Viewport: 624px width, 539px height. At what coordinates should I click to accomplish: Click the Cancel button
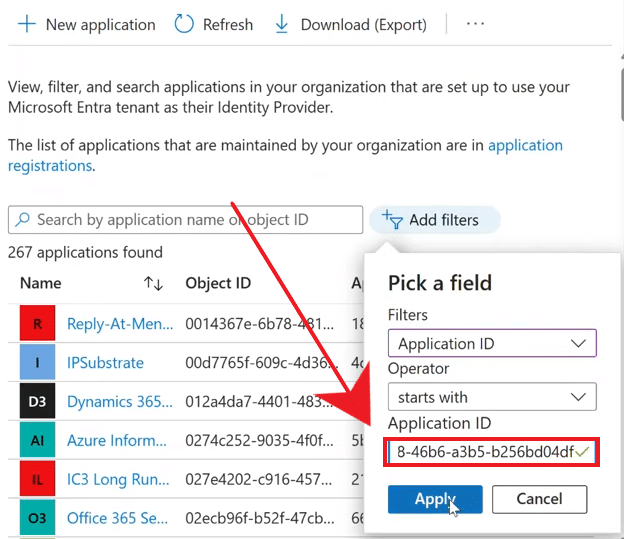(539, 499)
